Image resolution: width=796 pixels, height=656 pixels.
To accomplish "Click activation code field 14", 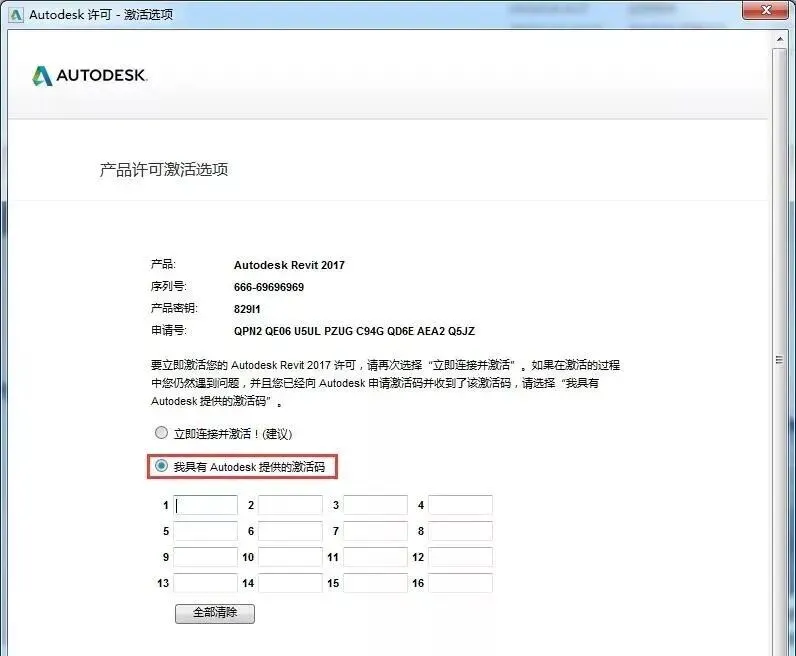I will 290,583.
